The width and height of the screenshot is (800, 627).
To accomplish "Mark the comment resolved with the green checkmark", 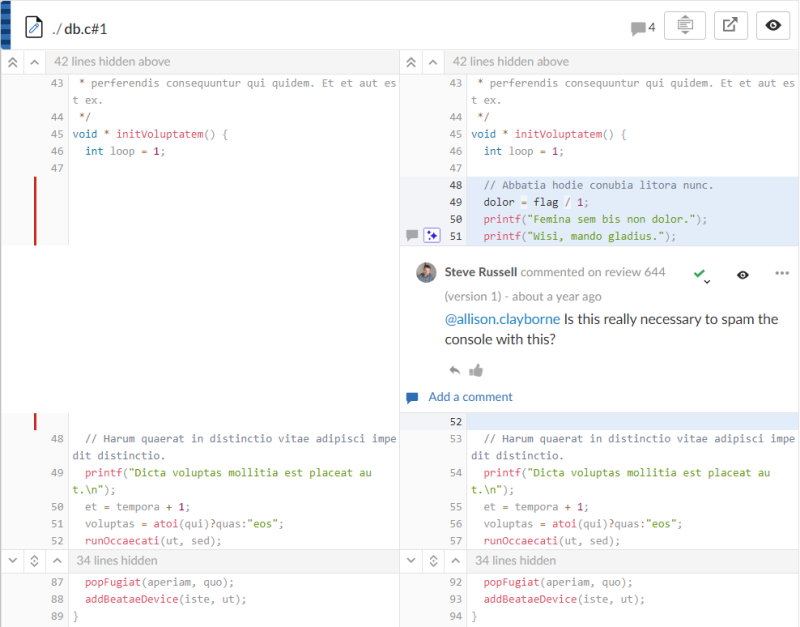I will [x=700, y=270].
